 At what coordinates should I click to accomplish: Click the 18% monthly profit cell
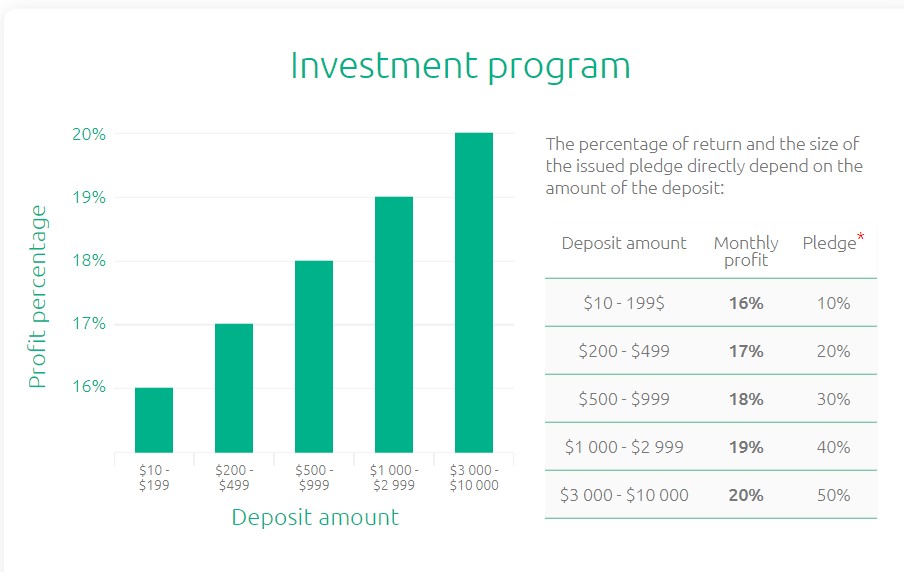point(746,399)
